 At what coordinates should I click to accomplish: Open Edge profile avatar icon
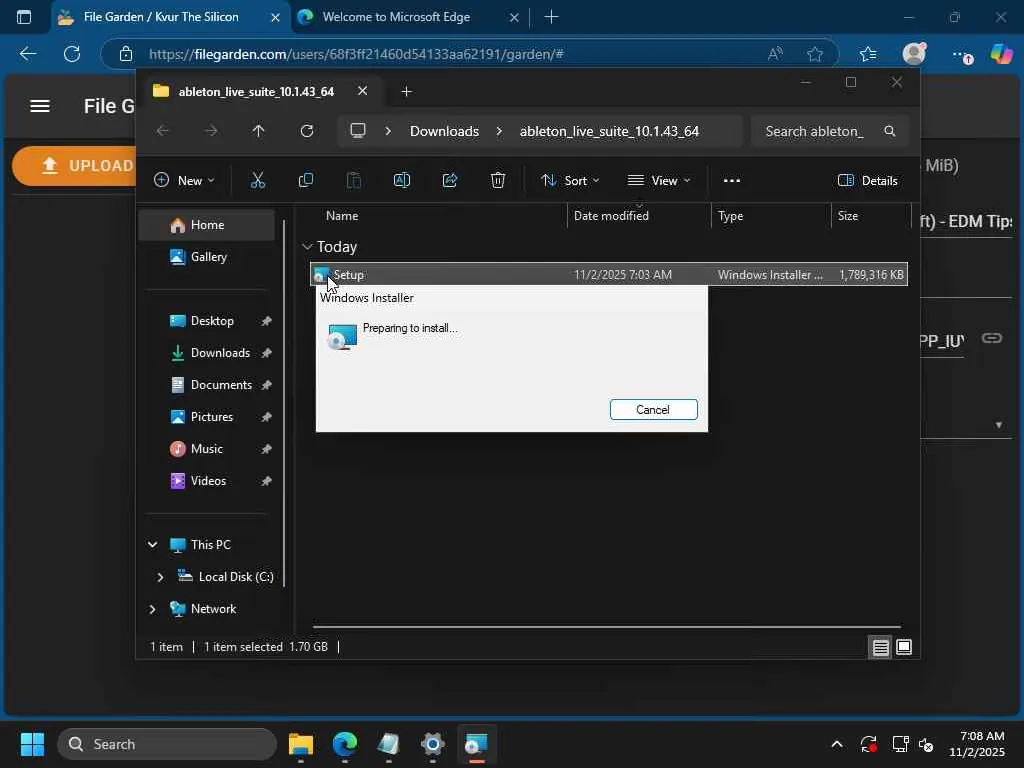pyautogui.click(x=914, y=54)
